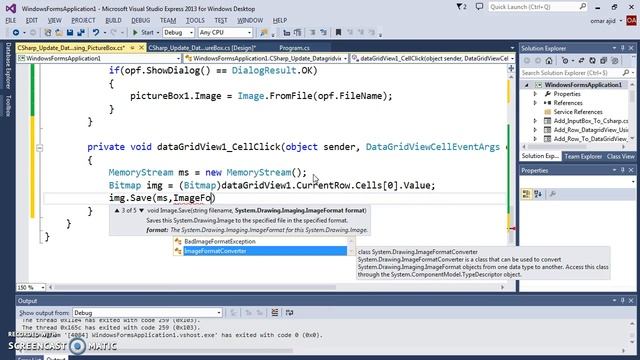Open the TOOLS menu
The width and height of the screenshot is (640, 360).
pos(195,20)
